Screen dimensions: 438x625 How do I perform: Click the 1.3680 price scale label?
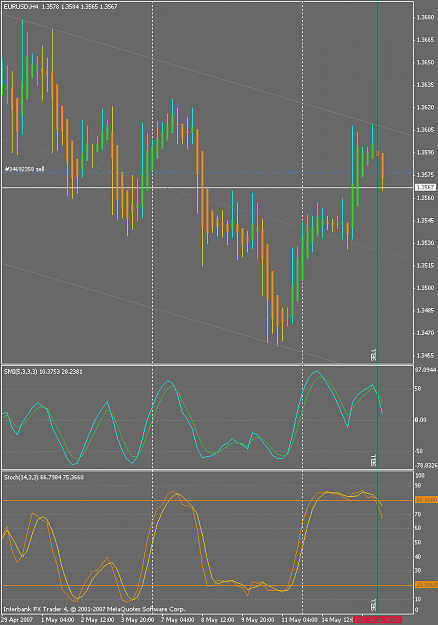425,17
